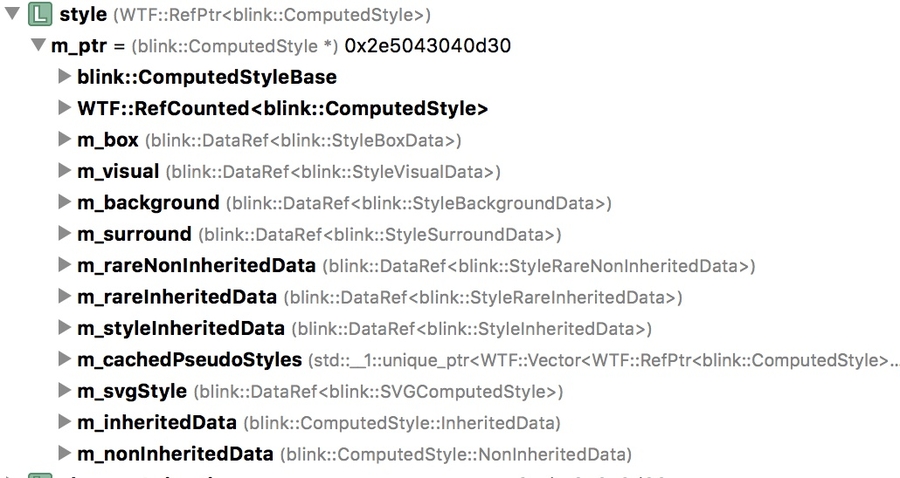Expand the m_svgStyle member
This screenshot has width=900, height=478.
coord(65,391)
